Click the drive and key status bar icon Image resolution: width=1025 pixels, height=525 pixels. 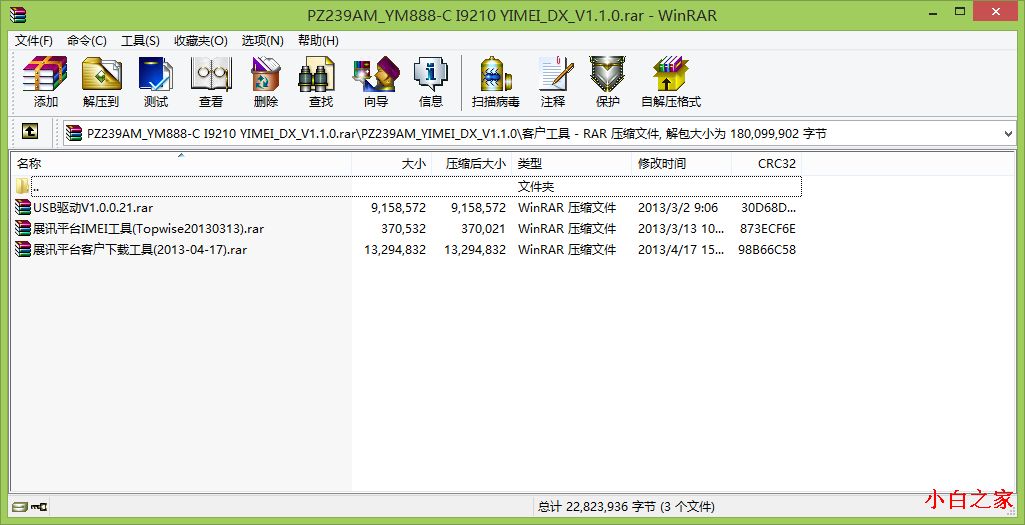click(x=29, y=506)
